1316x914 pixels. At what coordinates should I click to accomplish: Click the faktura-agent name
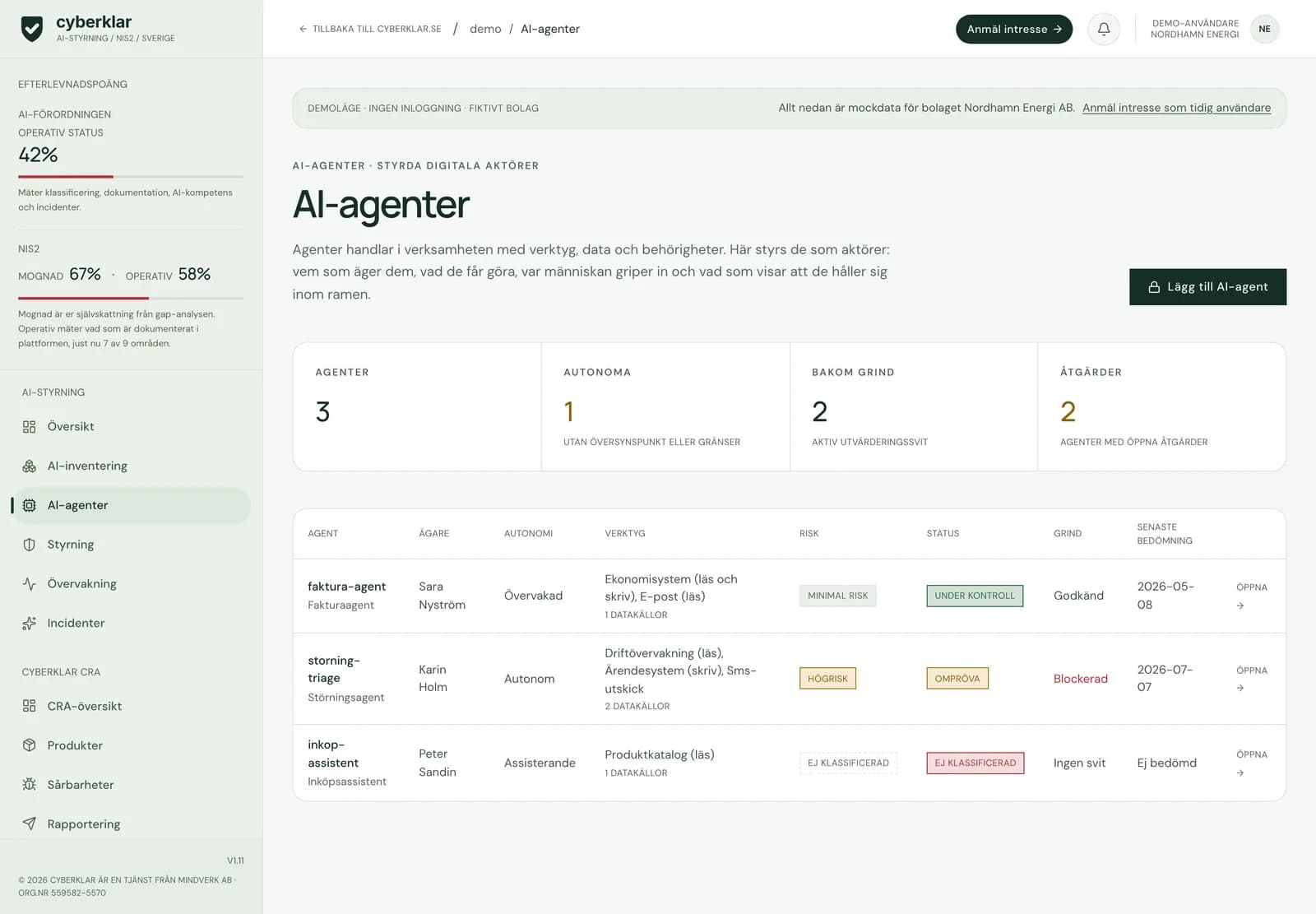(346, 587)
